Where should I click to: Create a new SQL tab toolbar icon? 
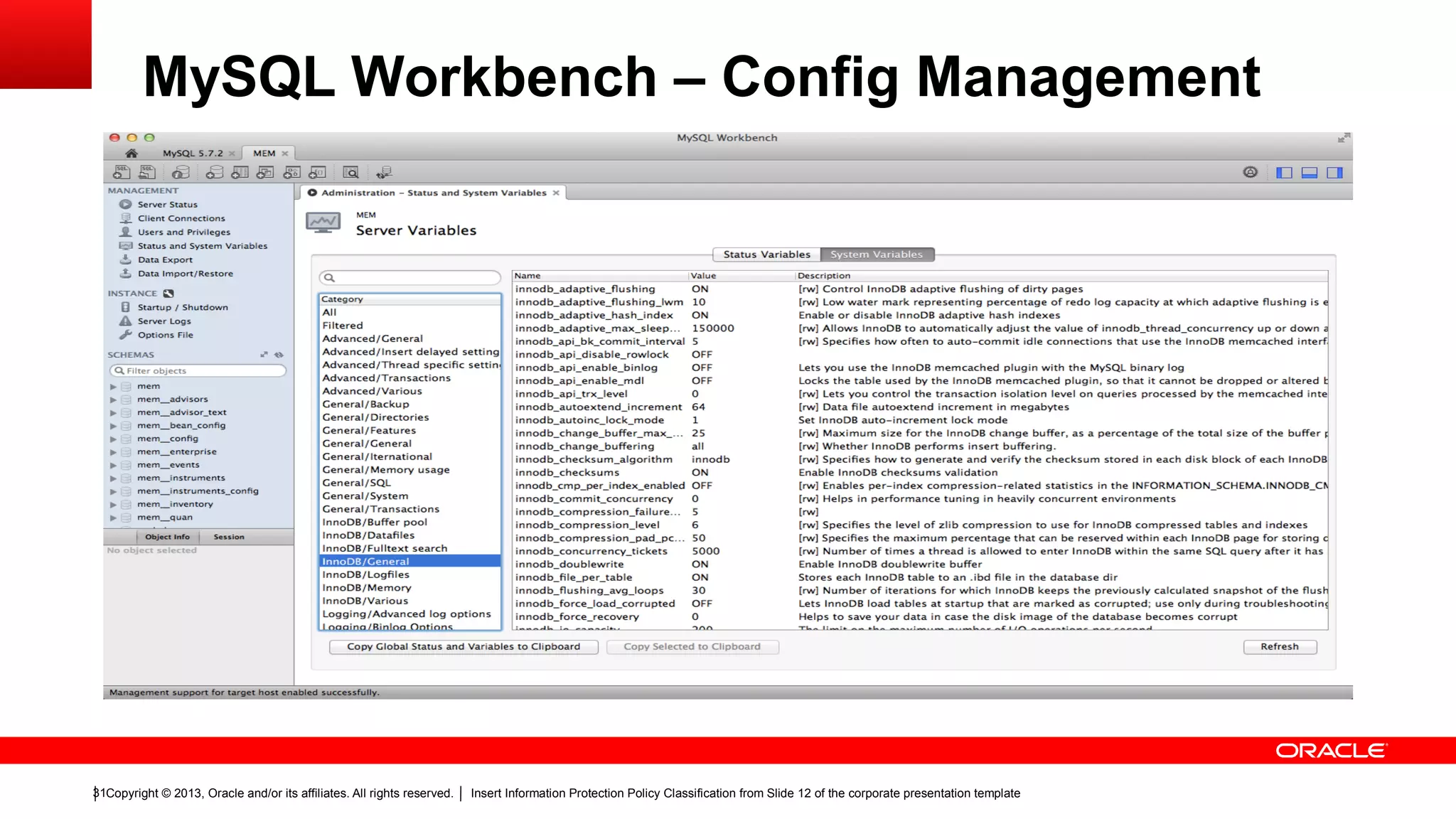tap(122, 172)
